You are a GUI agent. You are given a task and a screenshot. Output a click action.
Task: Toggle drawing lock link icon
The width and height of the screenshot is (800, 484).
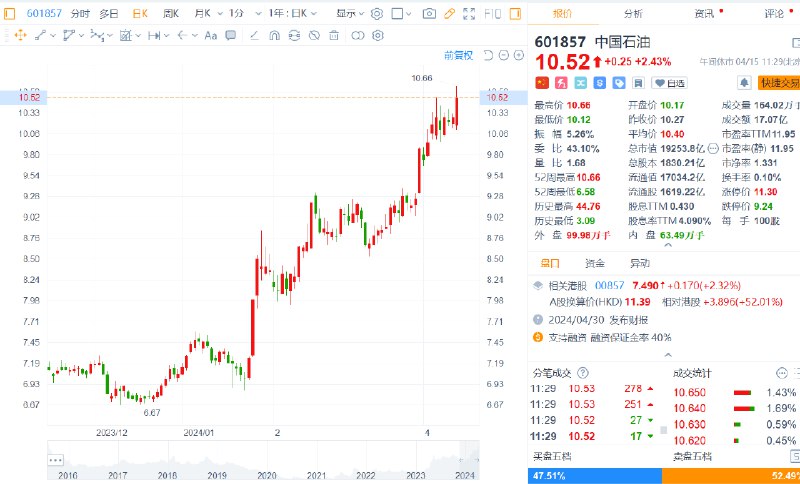[x=294, y=35]
